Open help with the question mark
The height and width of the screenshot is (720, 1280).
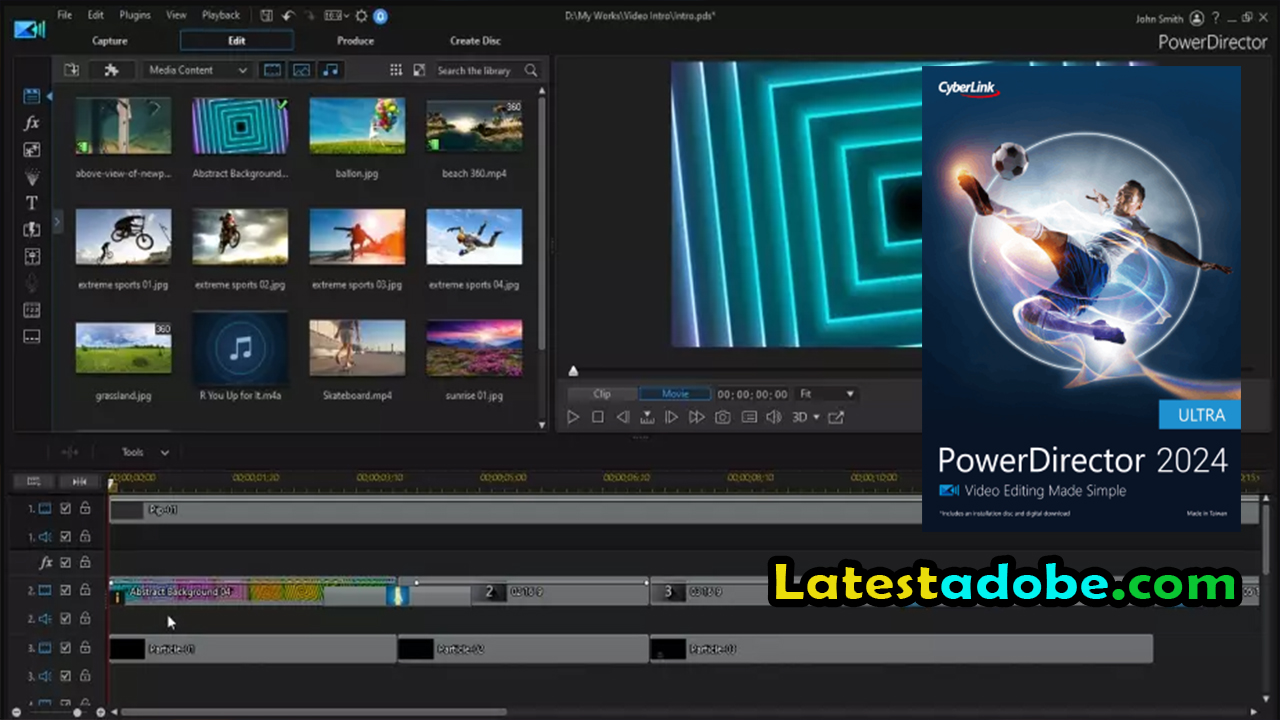coord(1216,18)
